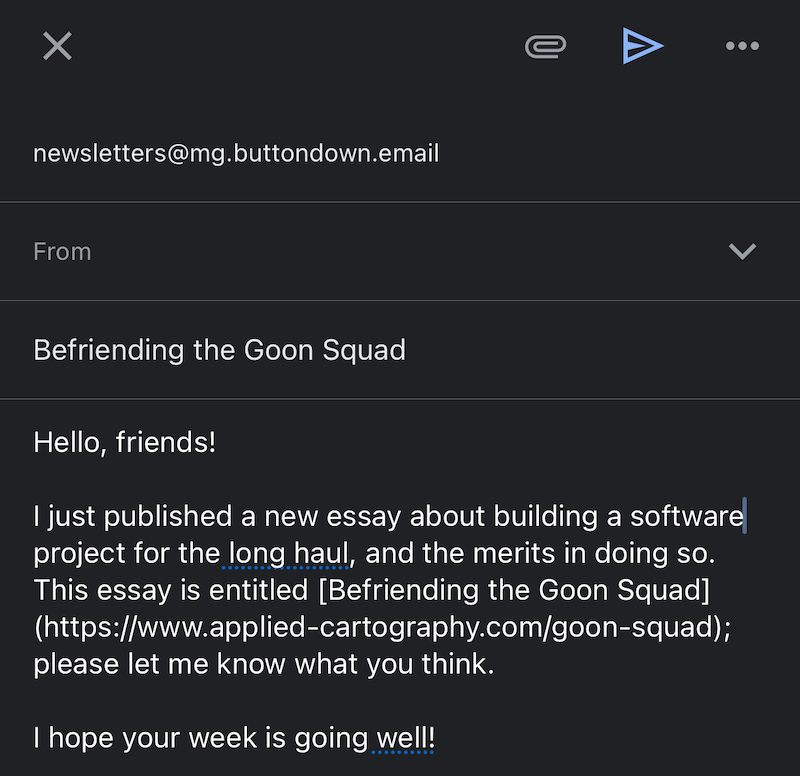800x776 pixels.
Task: Place cursor on "I hope your week"
Action: (160, 739)
